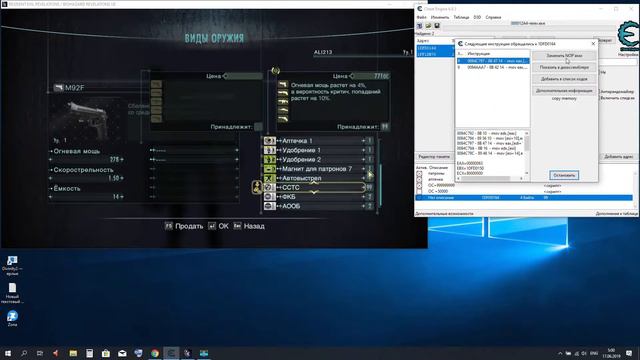
Task: Open the Изменить menu in Cheat Engine
Action: coord(440,17)
